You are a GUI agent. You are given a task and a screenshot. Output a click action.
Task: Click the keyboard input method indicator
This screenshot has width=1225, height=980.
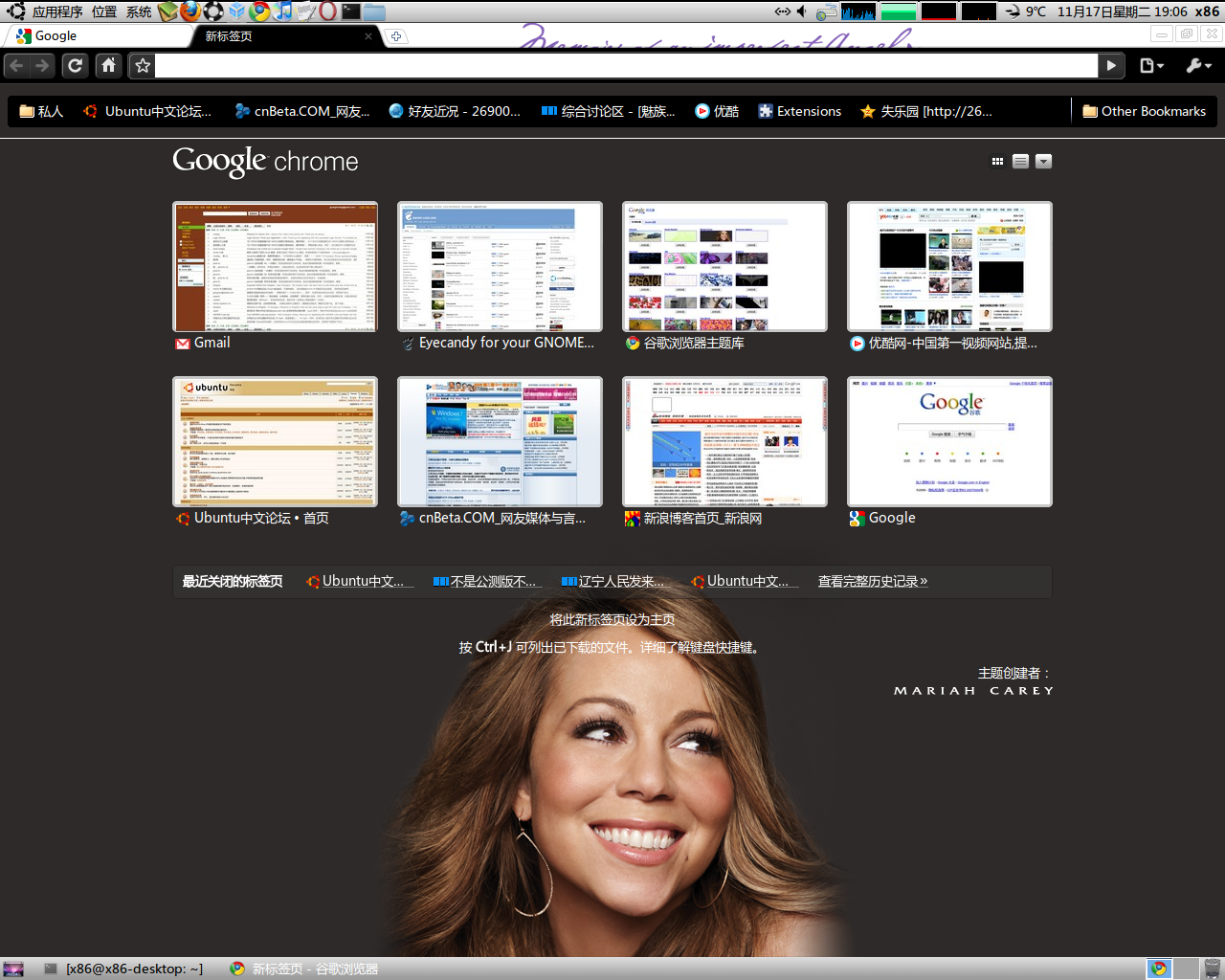(827, 11)
